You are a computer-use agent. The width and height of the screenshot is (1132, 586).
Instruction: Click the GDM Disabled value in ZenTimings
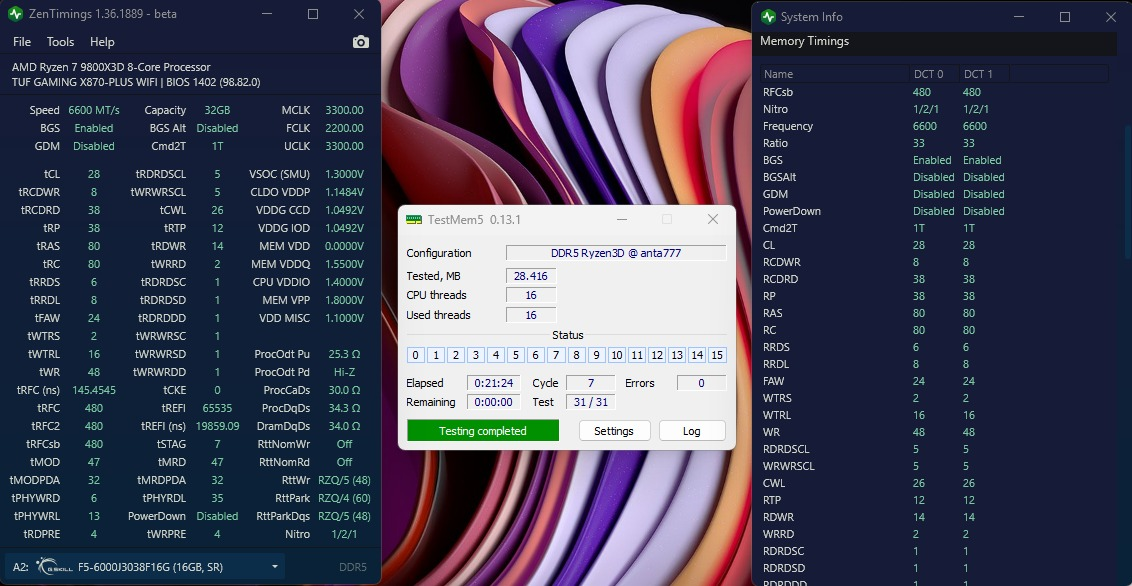click(94, 146)
